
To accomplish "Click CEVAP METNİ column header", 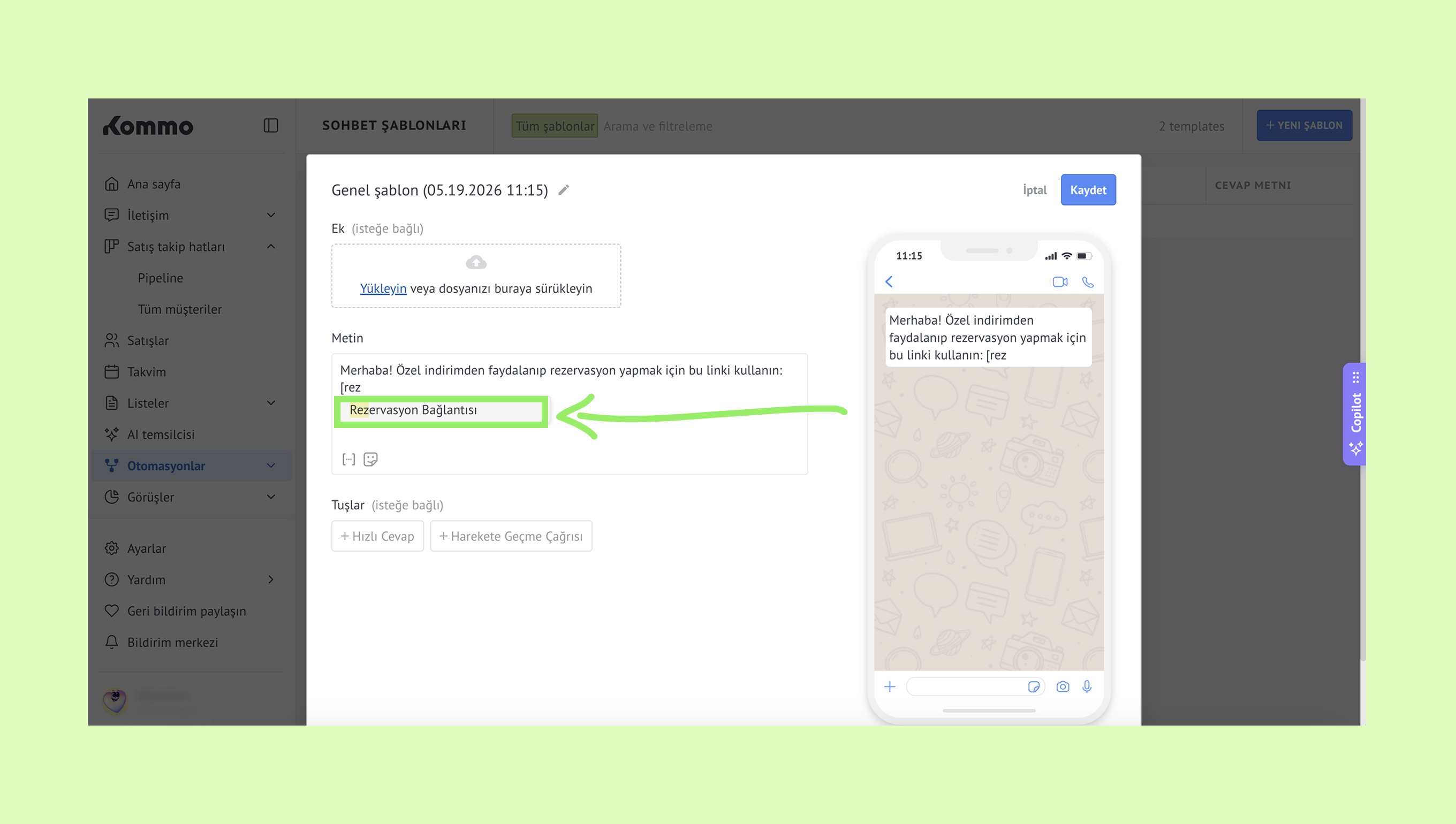I will 1253,185.
